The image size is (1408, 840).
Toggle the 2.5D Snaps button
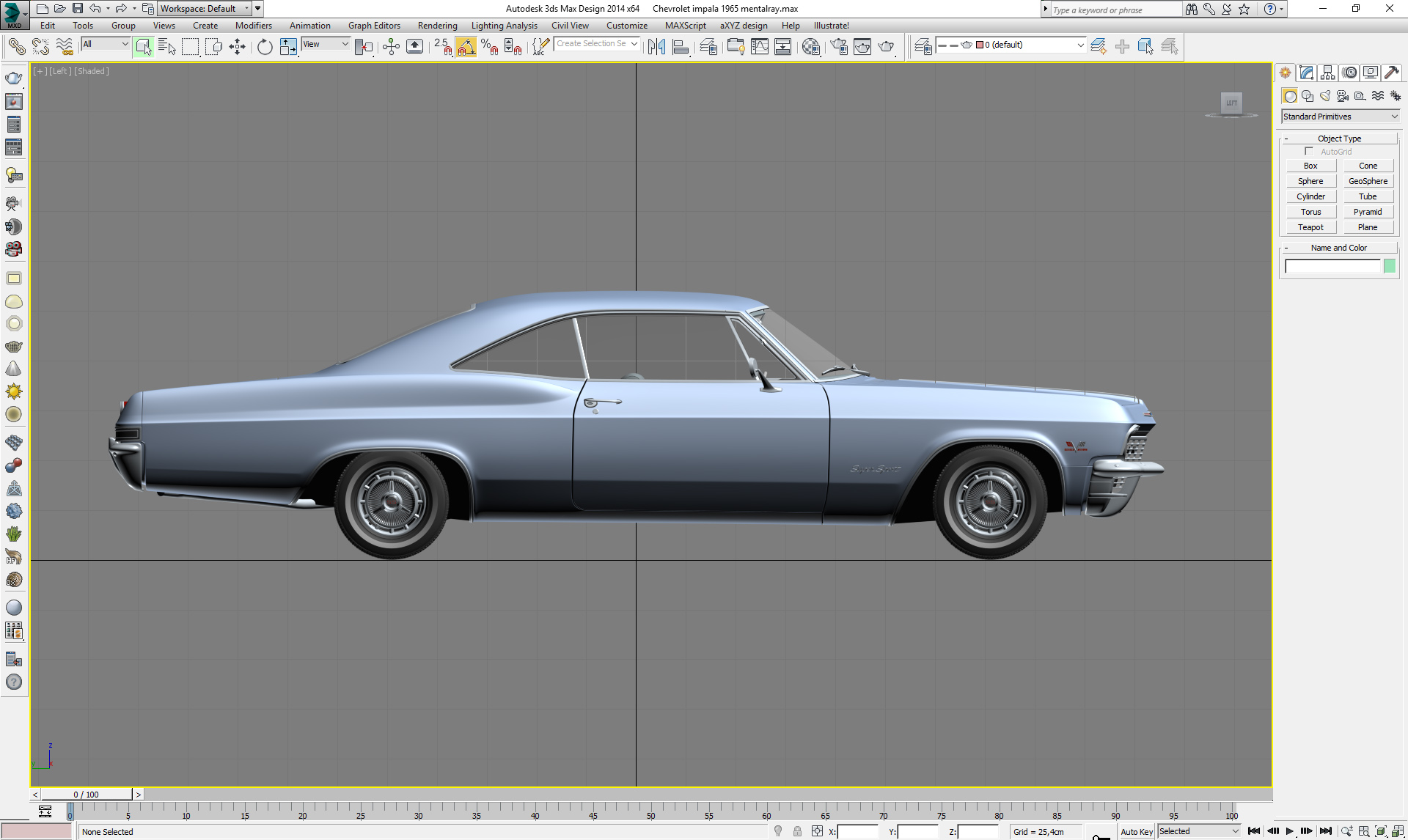pos(443,47)
